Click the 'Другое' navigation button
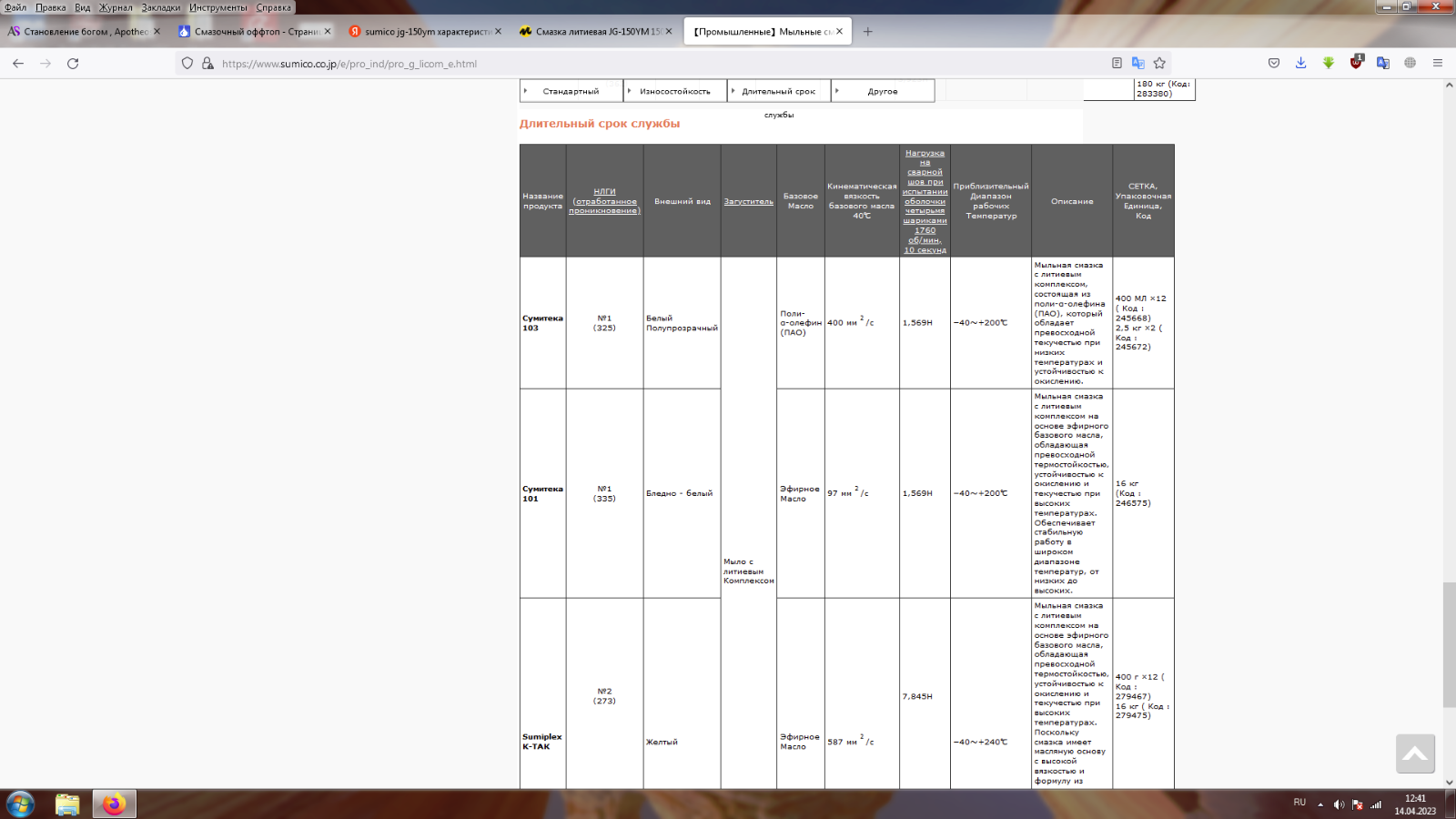Viewport: 1456px width, 819px height. 883,91
